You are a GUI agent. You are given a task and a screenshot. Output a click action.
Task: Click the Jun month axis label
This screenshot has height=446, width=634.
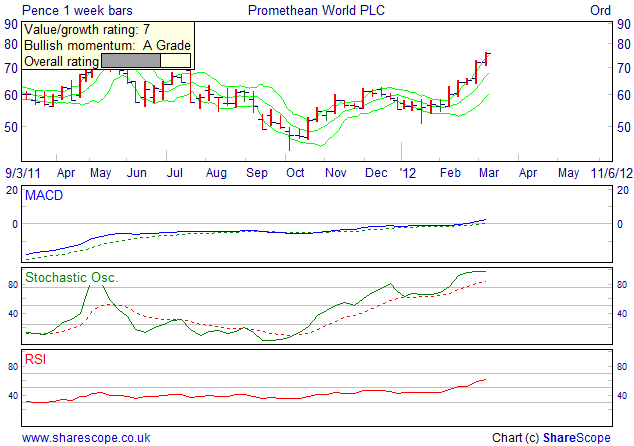tap(137, 173)
